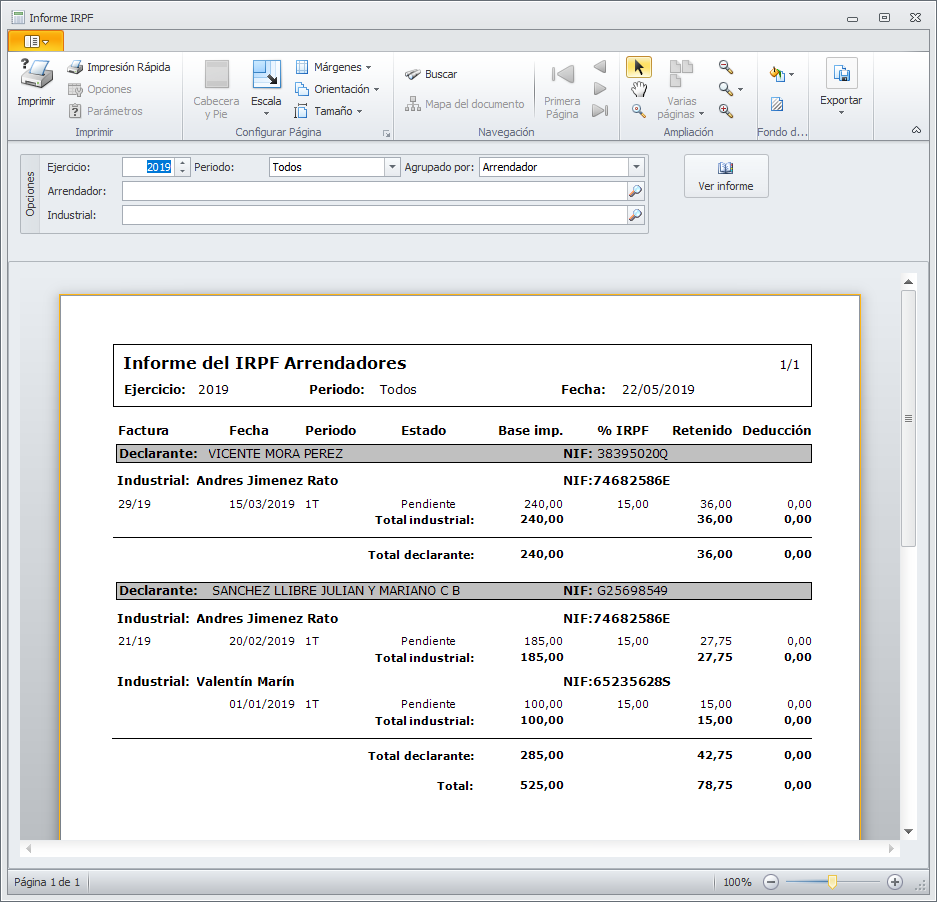Open the Orientación menu

coord(338,89)
